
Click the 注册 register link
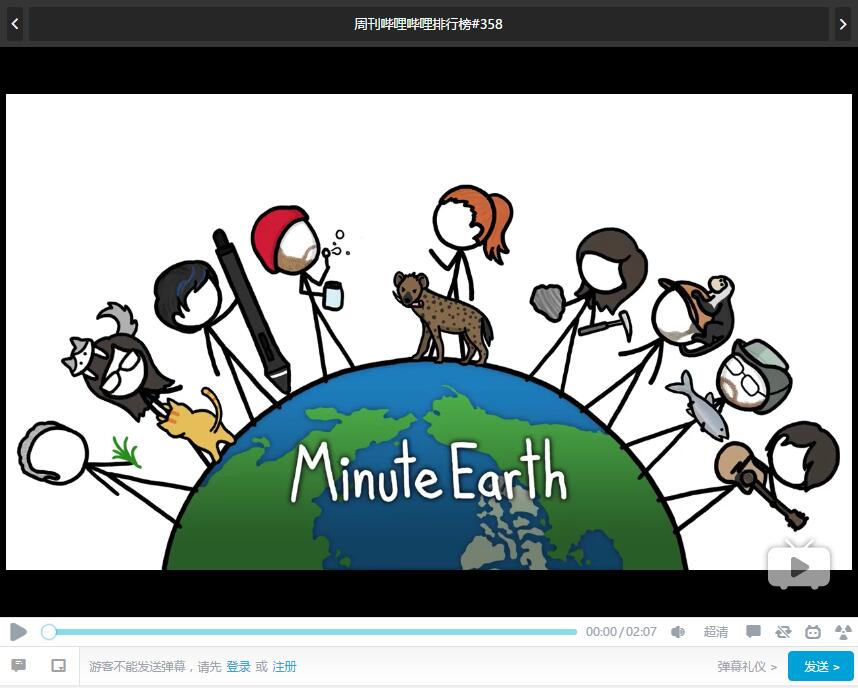point(284,666)
